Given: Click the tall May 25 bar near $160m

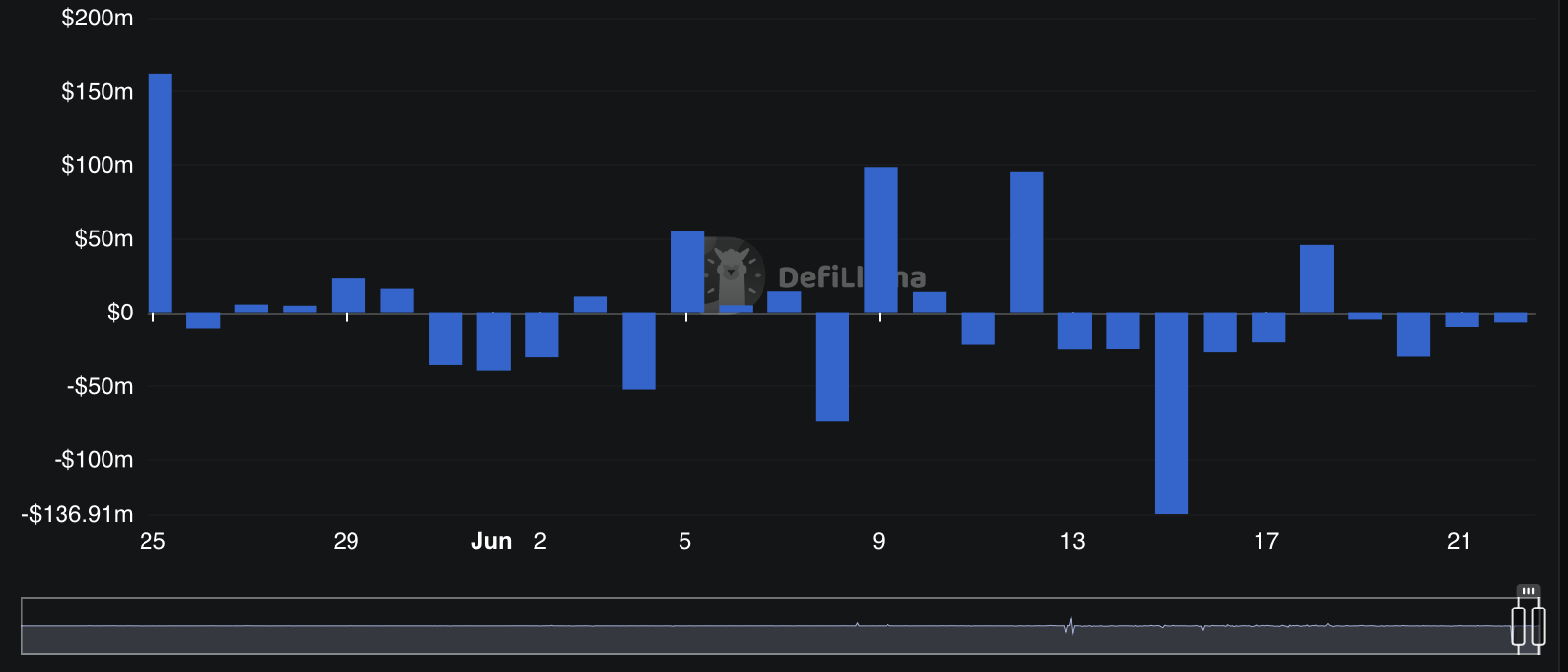Looking at the screenshot, I should coord(160,193).
